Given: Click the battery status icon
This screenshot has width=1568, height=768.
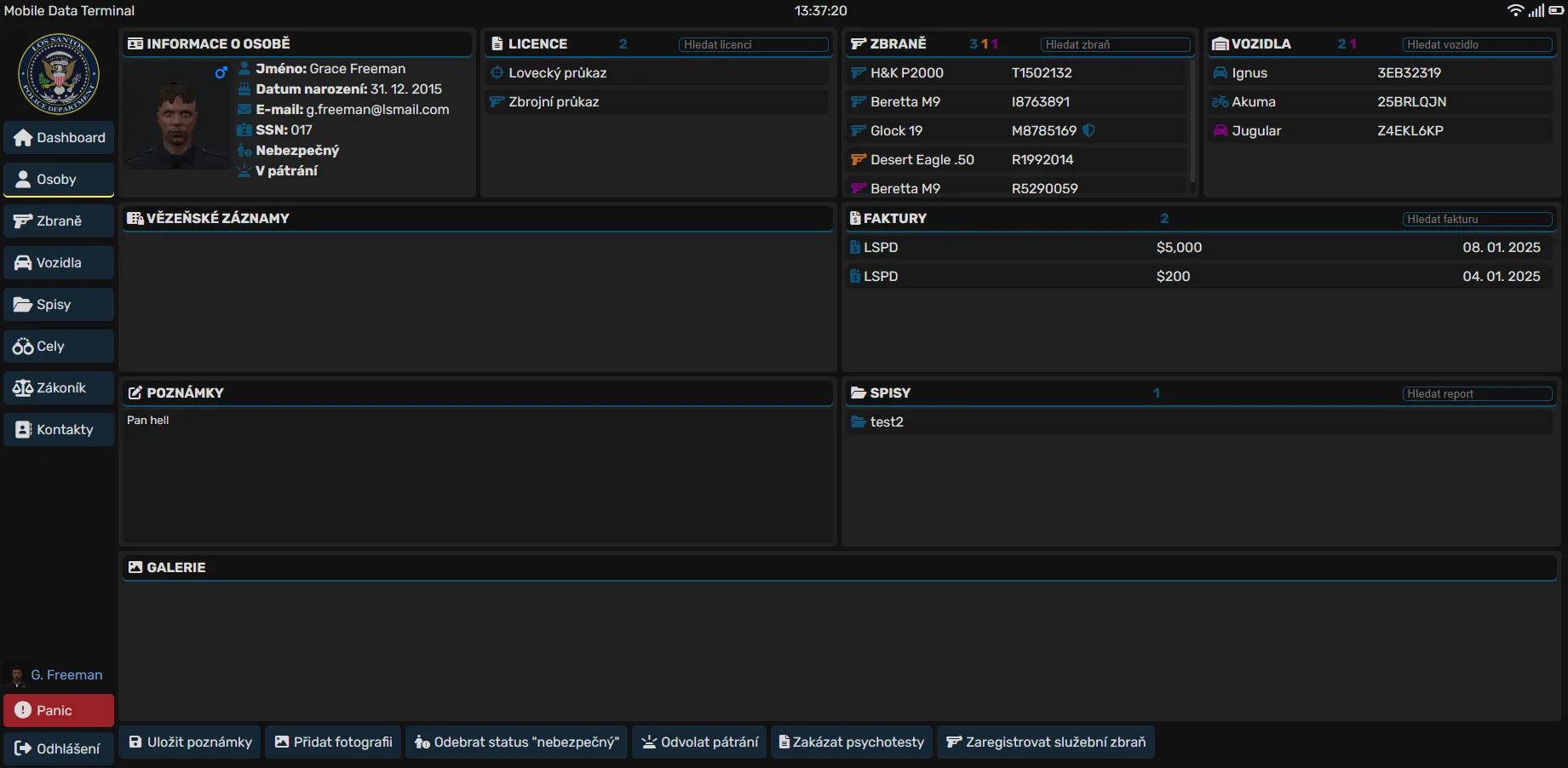Looking at the screenshot, I should tap(1556, 10).
